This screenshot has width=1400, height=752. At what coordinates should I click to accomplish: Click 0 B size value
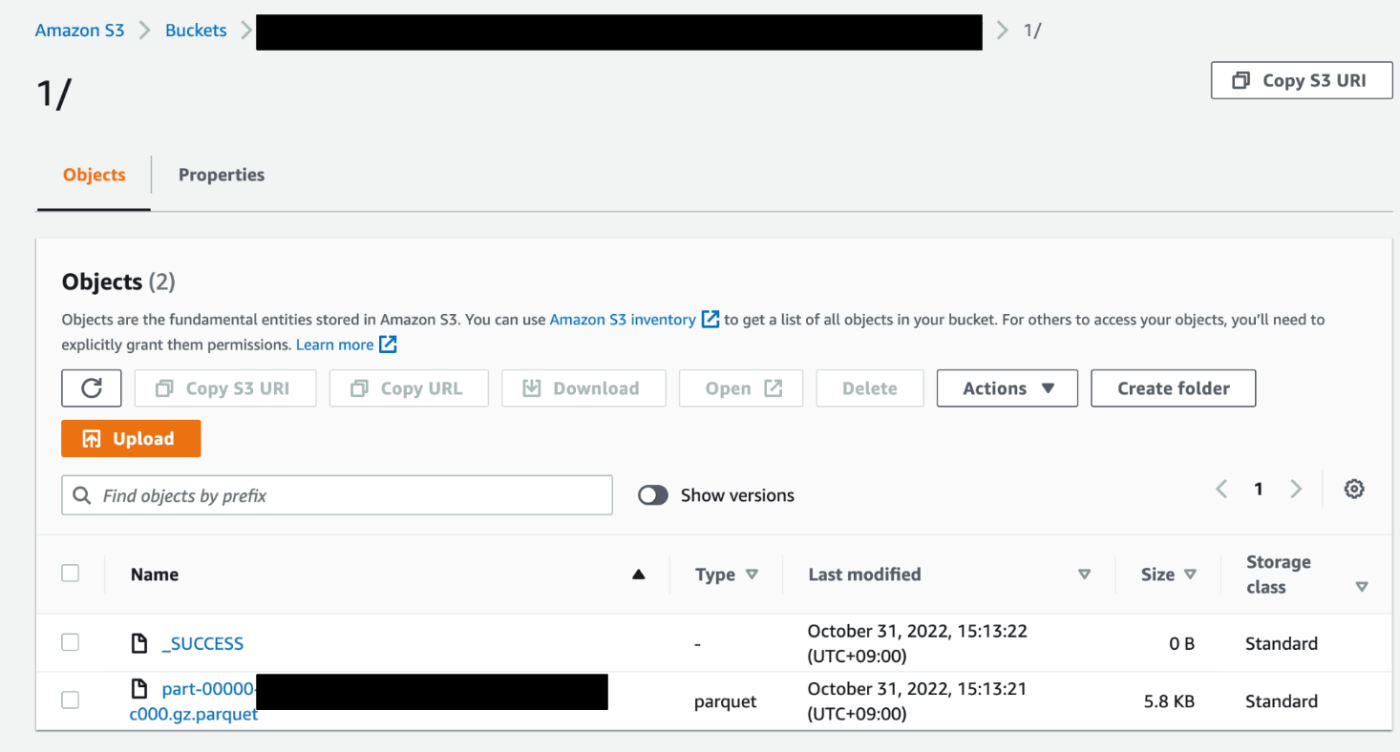1182,643
